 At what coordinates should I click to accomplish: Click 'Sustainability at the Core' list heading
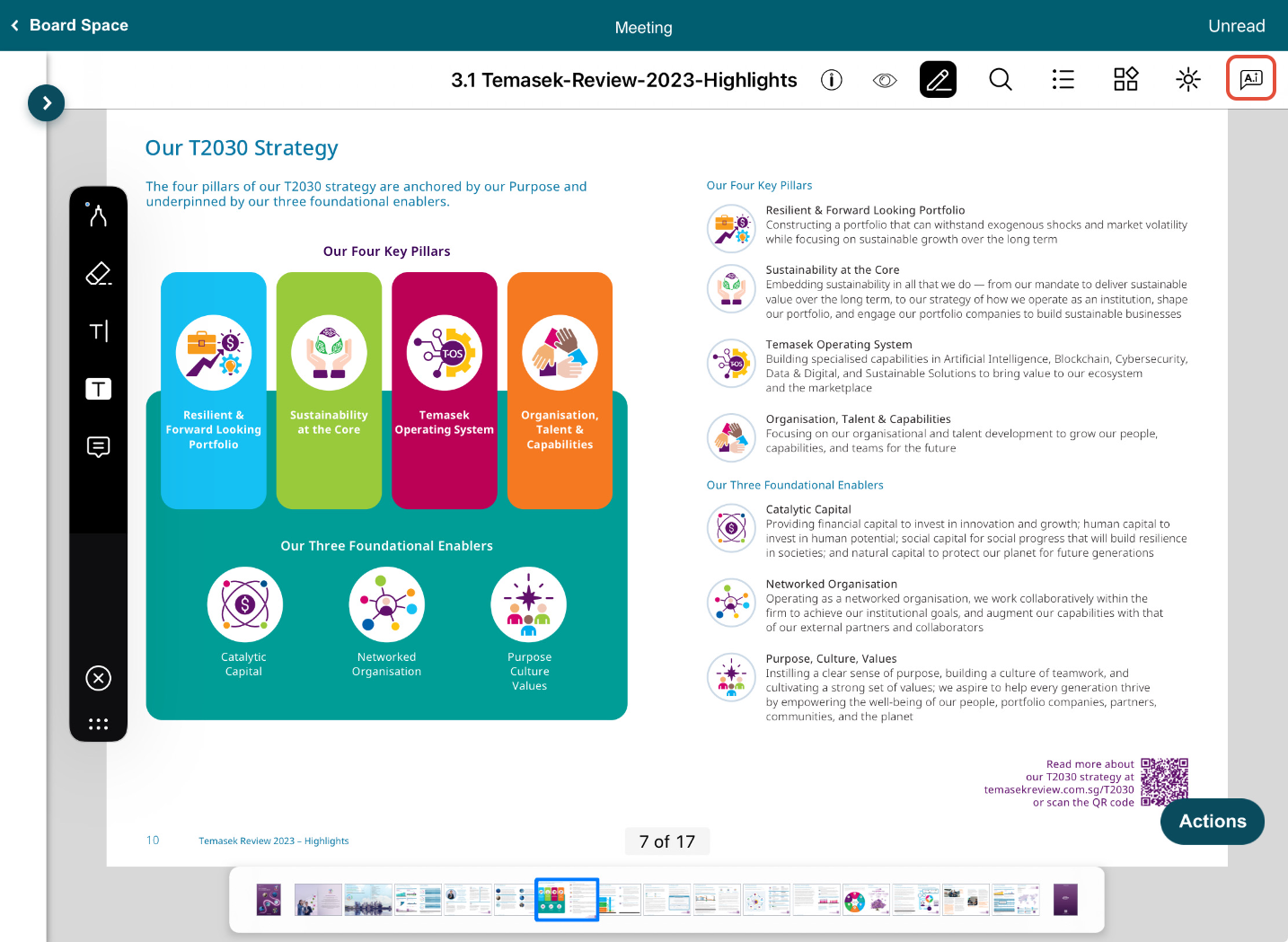(833, 269)
